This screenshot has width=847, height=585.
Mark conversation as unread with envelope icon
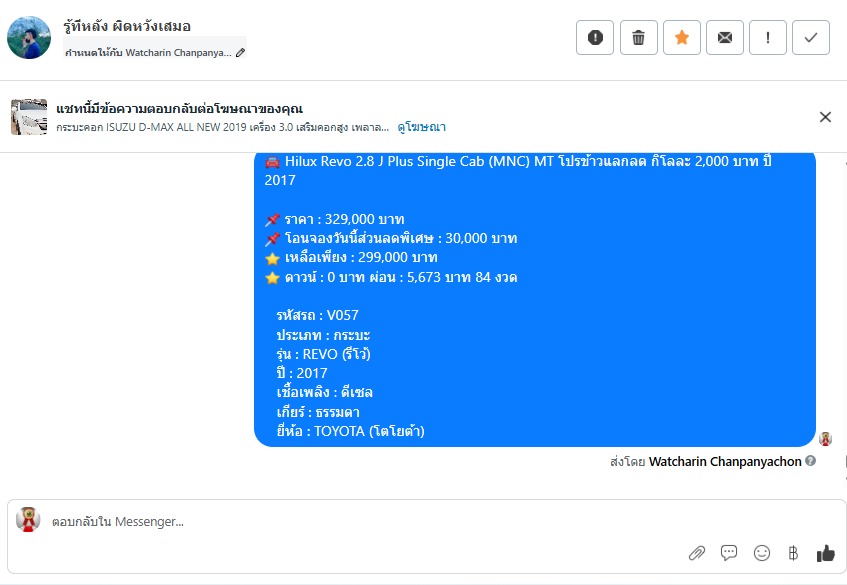tap(725, 38)
